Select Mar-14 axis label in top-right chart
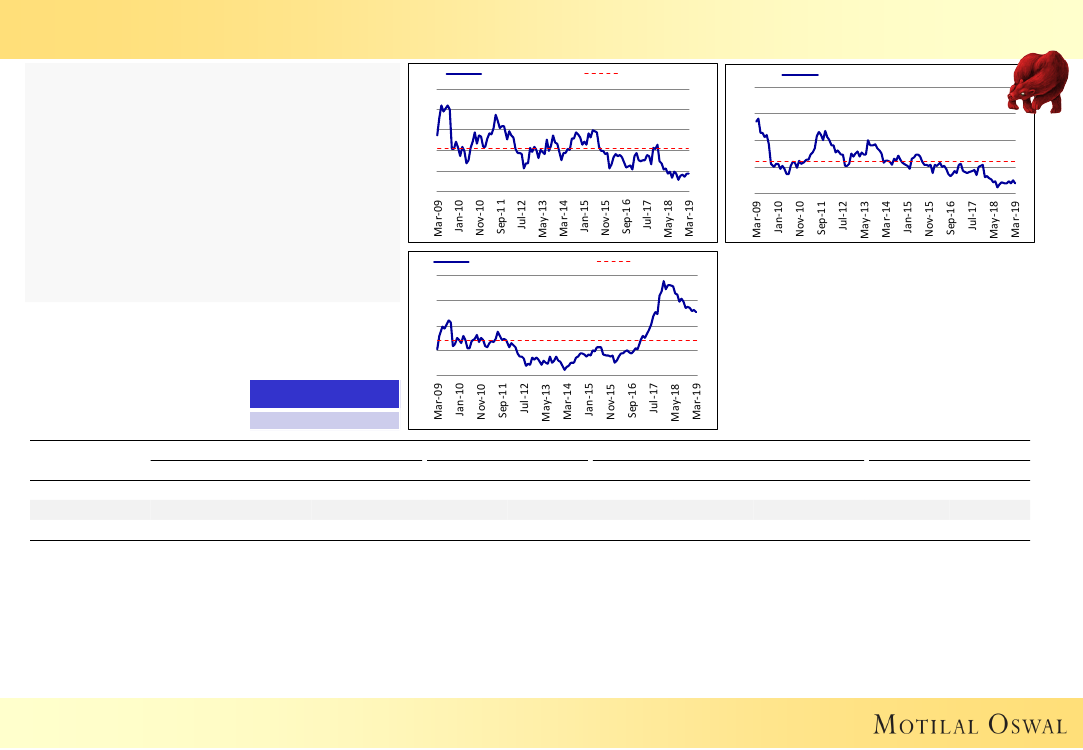 (x=886, y=218)
